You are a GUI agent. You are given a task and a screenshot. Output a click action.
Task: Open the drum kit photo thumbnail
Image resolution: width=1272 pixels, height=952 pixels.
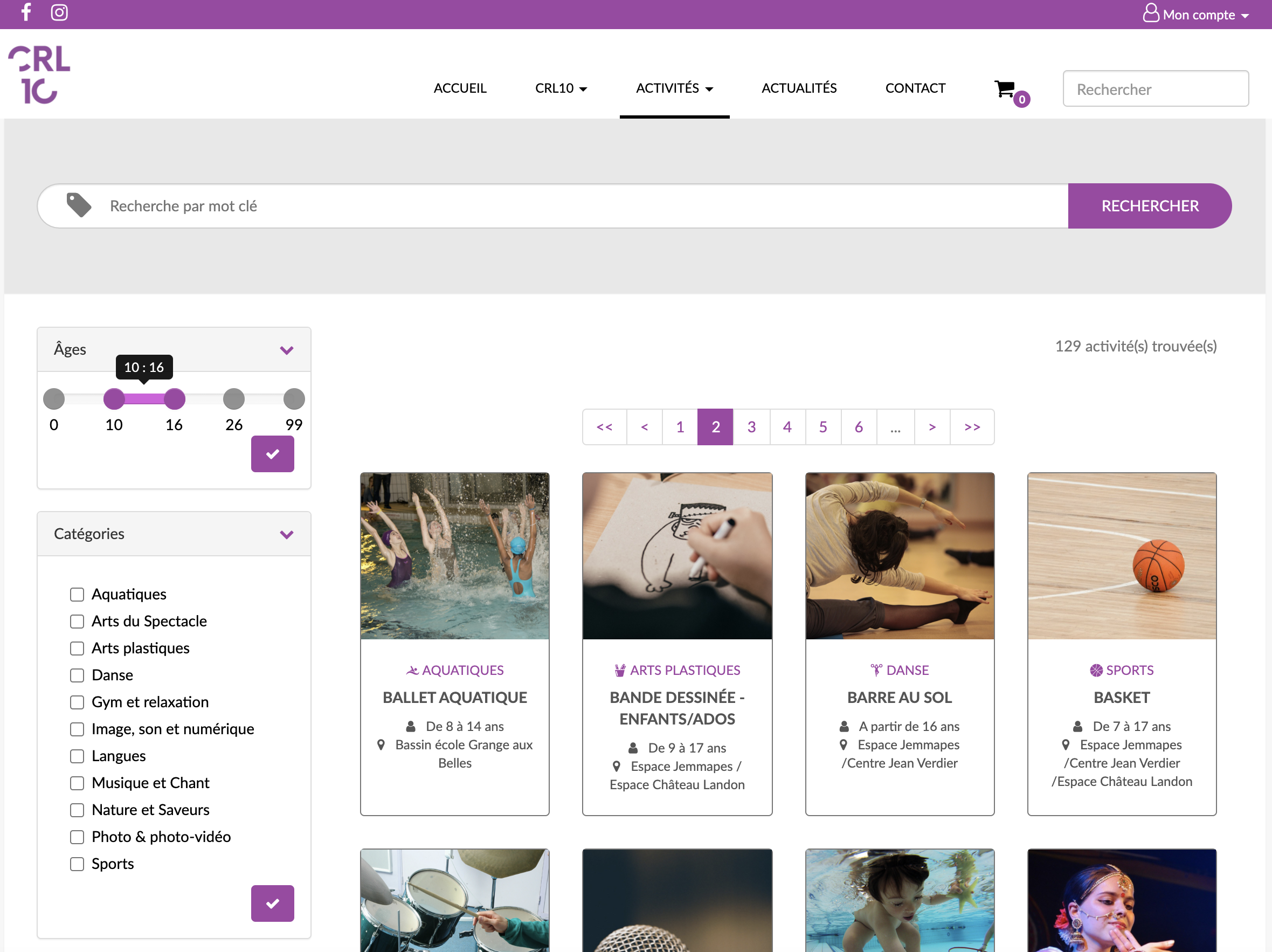coord(454,900)
